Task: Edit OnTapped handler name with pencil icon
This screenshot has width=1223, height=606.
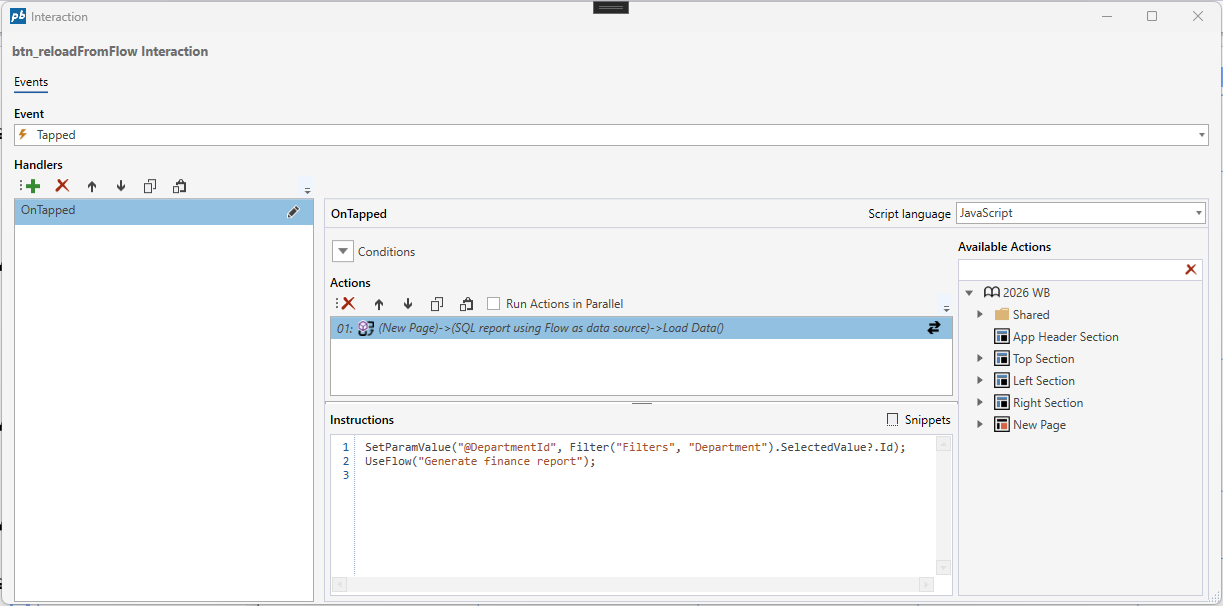Action: [293, 211]
